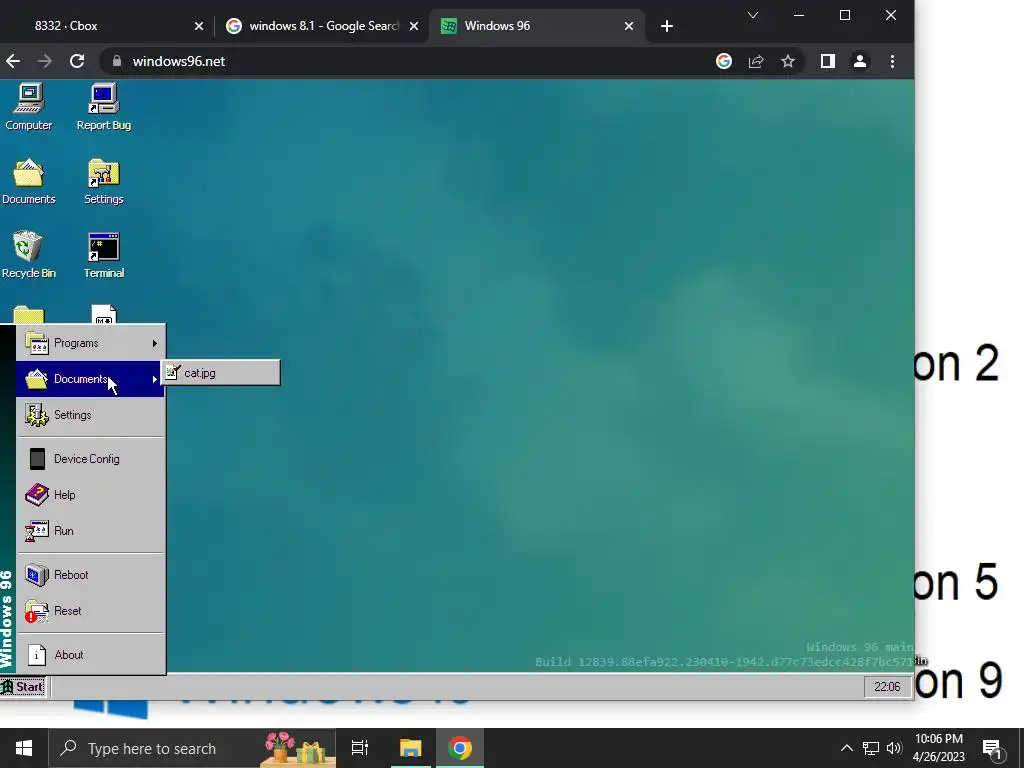
Task: Share this page via the share icon
Action: (x=756, y=61)
